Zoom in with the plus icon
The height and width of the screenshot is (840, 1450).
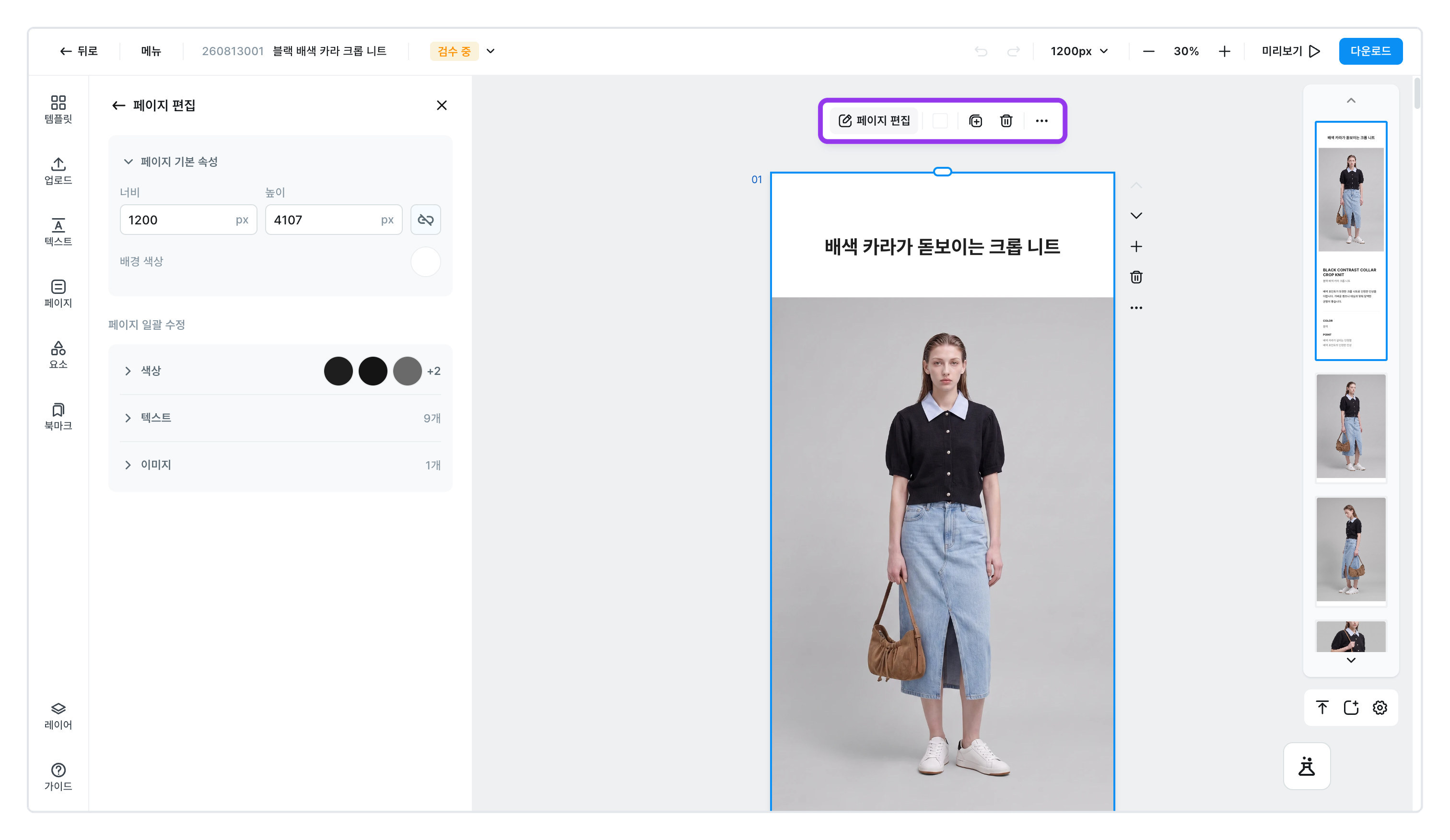coord(1224,51)
